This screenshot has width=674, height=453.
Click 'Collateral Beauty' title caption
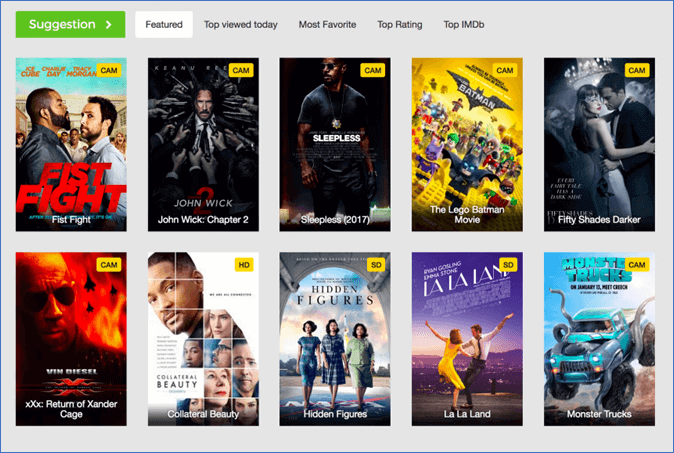coord(203,414)
